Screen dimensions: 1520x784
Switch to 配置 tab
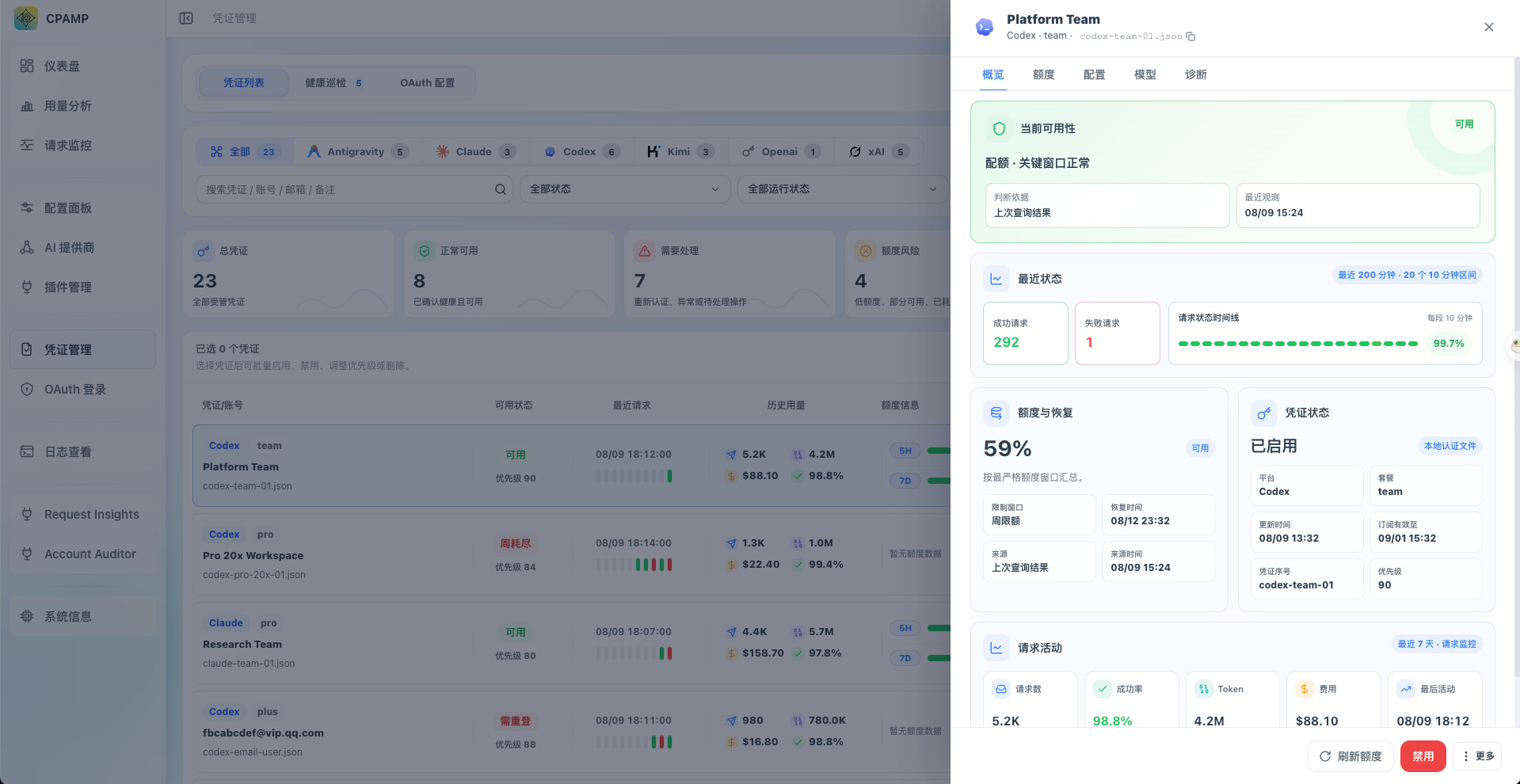click(x=1094, y=74)
